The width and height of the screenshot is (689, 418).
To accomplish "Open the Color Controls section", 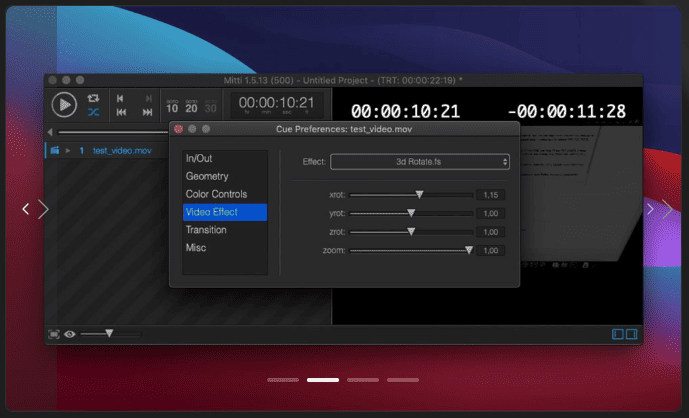I will 225,194.
